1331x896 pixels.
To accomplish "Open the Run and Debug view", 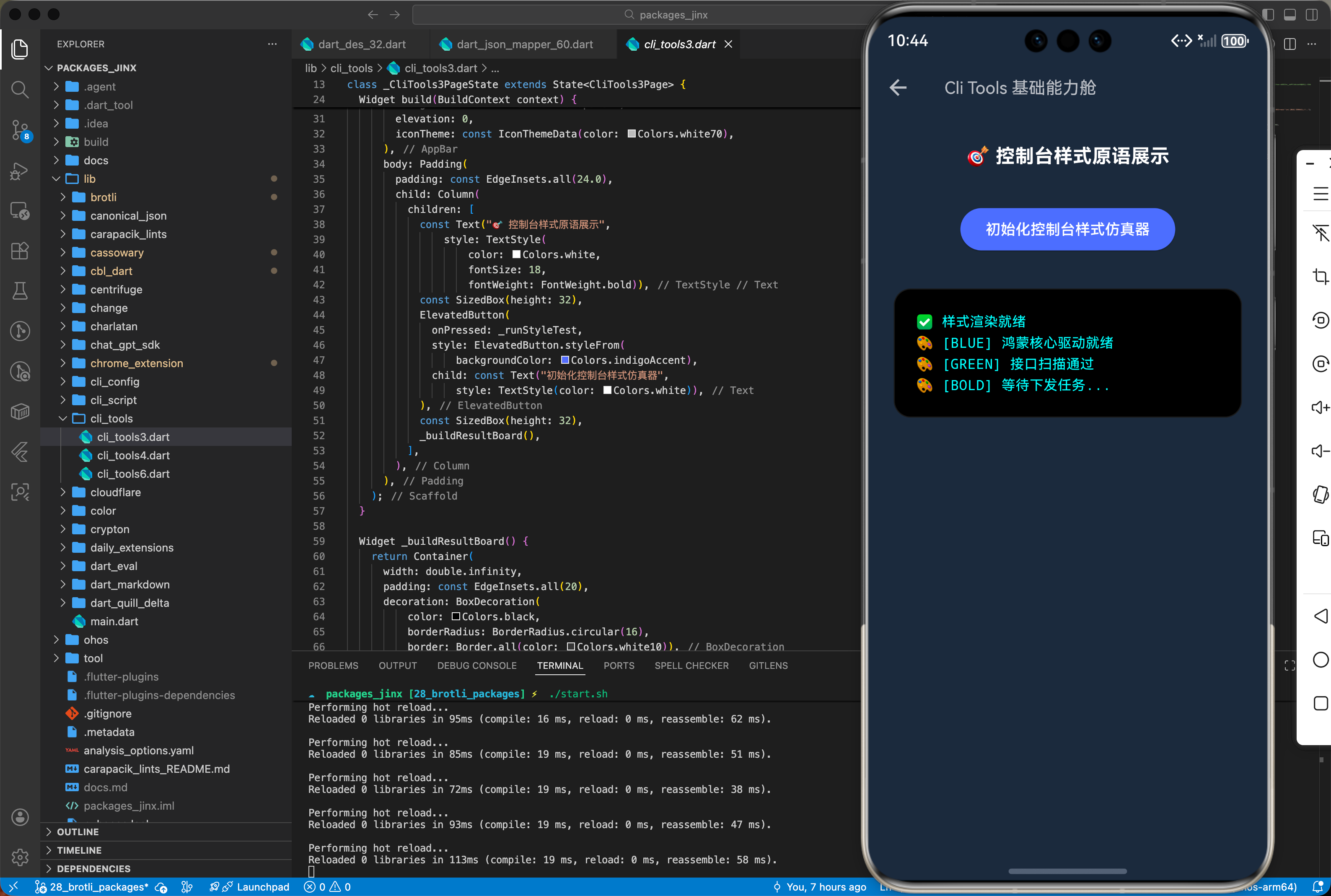I will (20, 170).
